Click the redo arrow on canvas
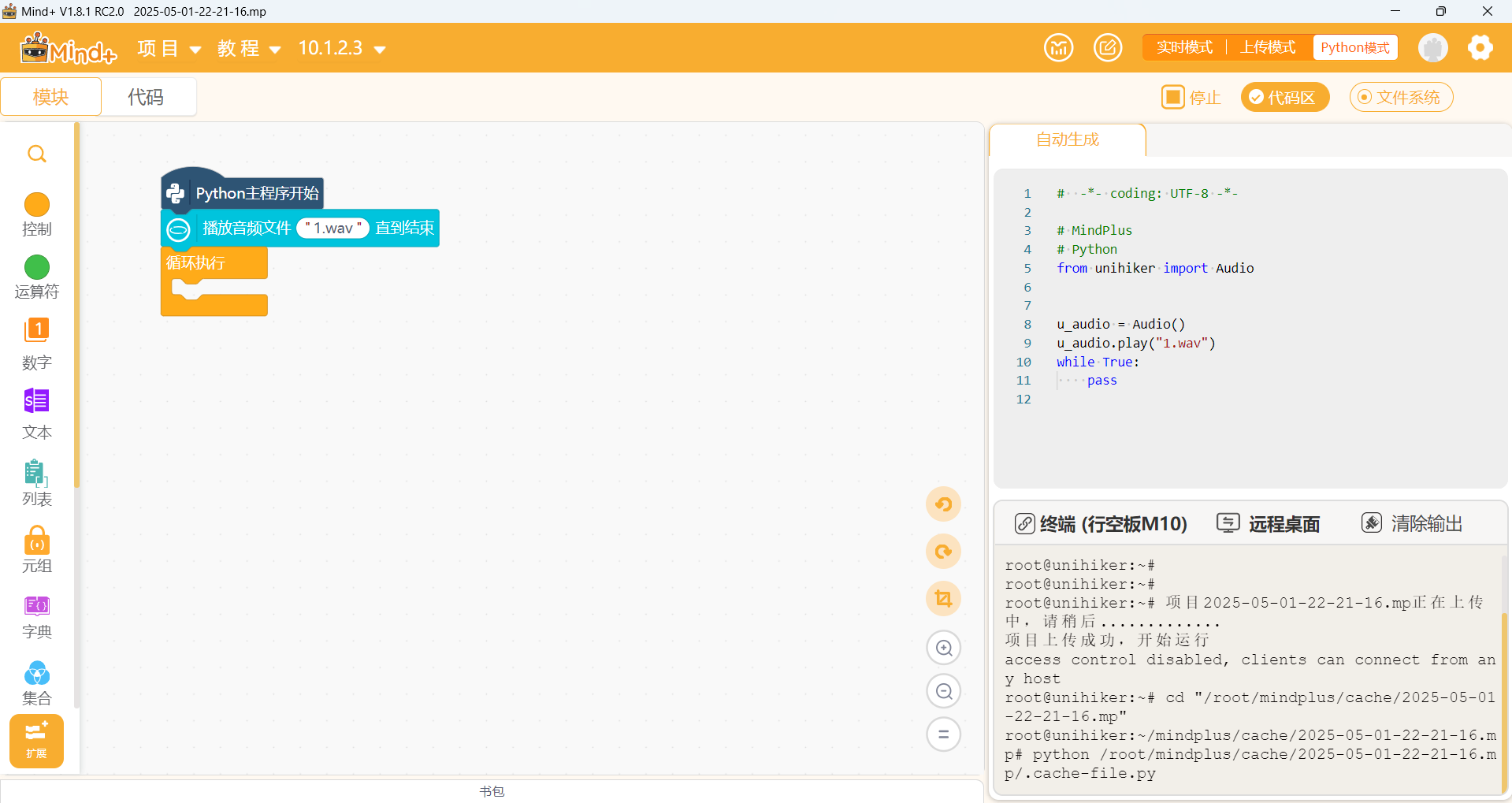This screenshot has height=803, width=1512. [943, 552]
